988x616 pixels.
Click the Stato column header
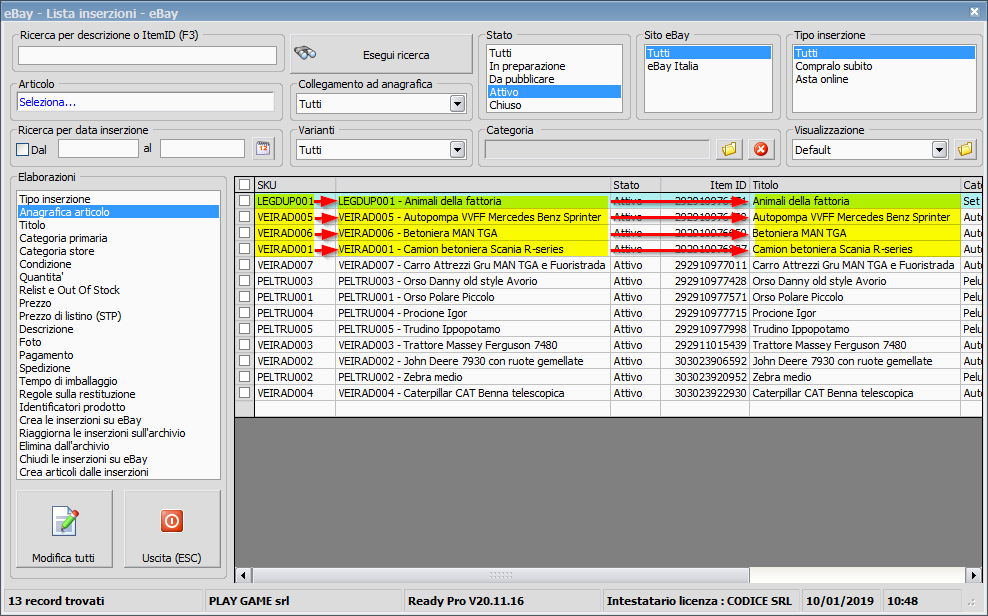click(635, 185)
